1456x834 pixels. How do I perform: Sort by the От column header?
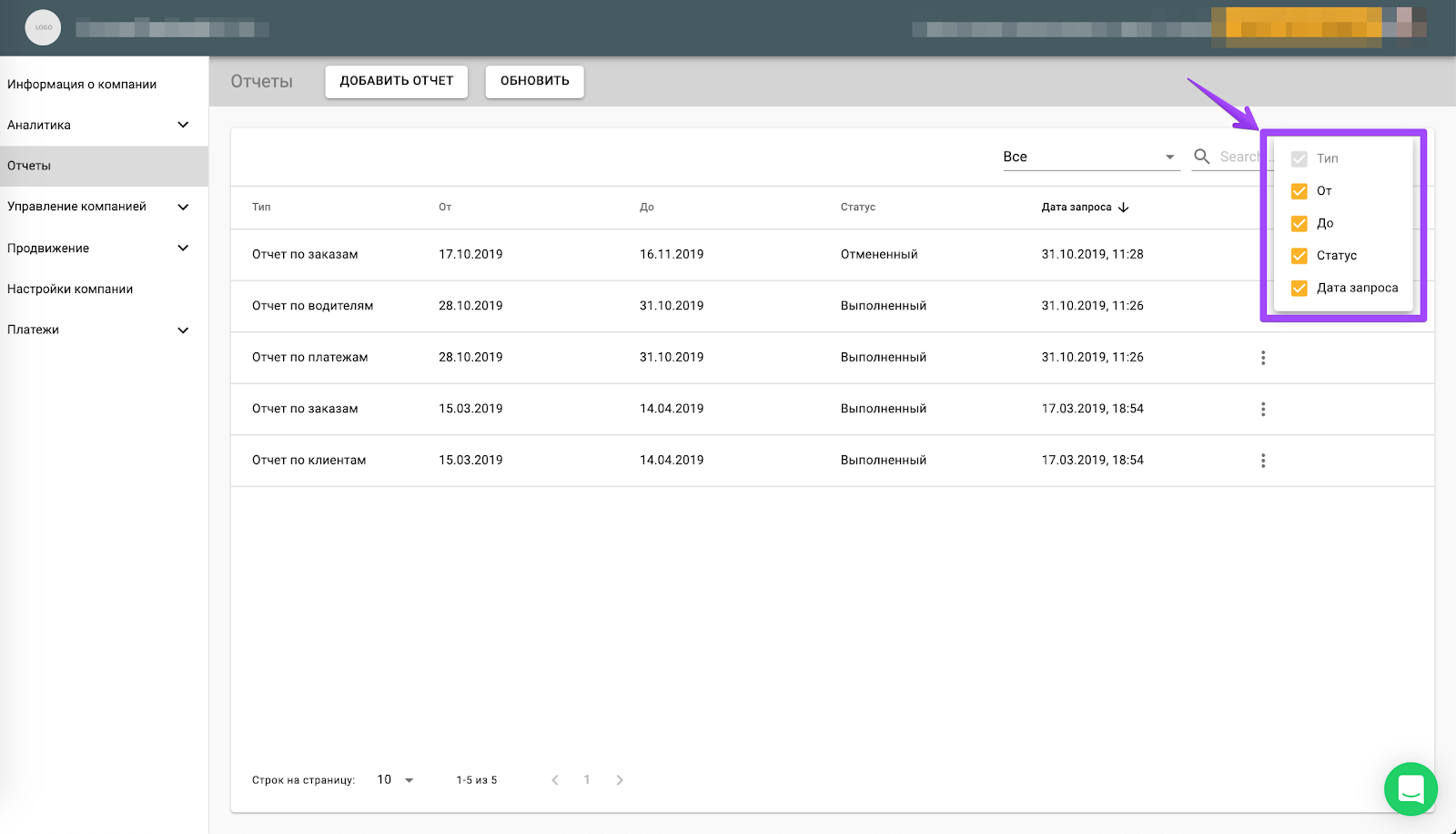click(x=445, y=208)
